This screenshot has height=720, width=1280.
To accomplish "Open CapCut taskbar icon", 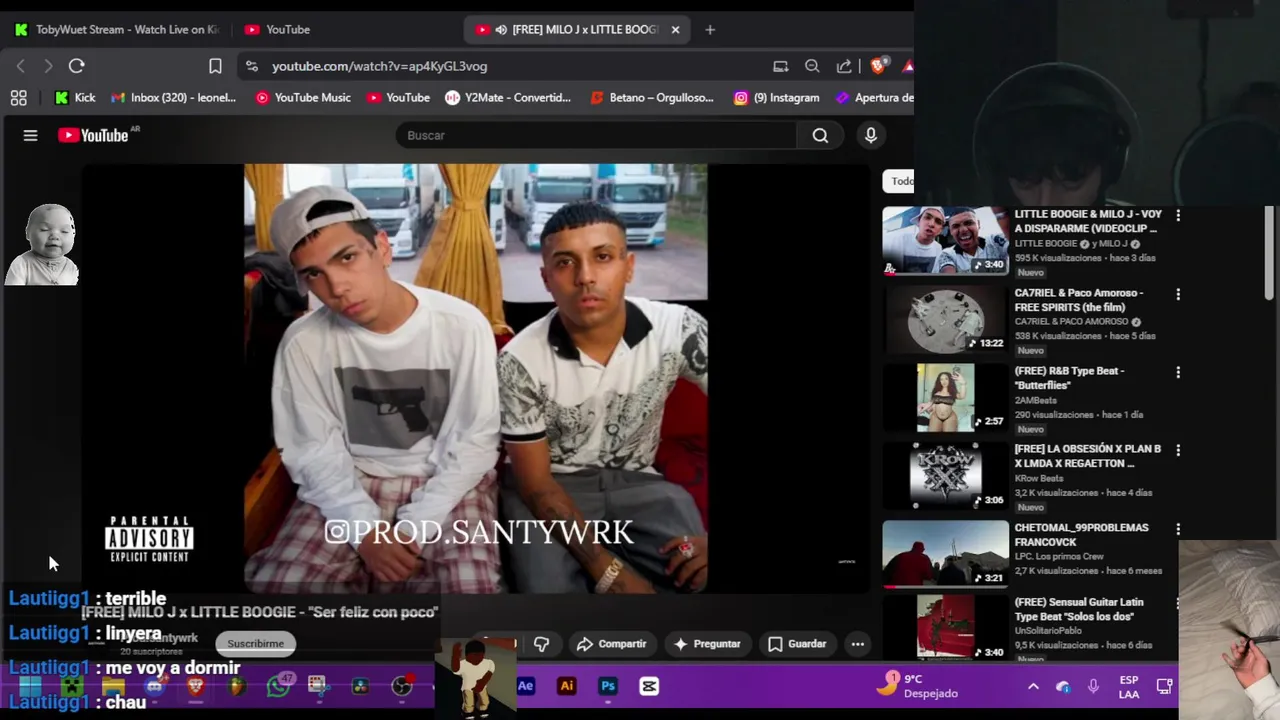I will 649,686.
